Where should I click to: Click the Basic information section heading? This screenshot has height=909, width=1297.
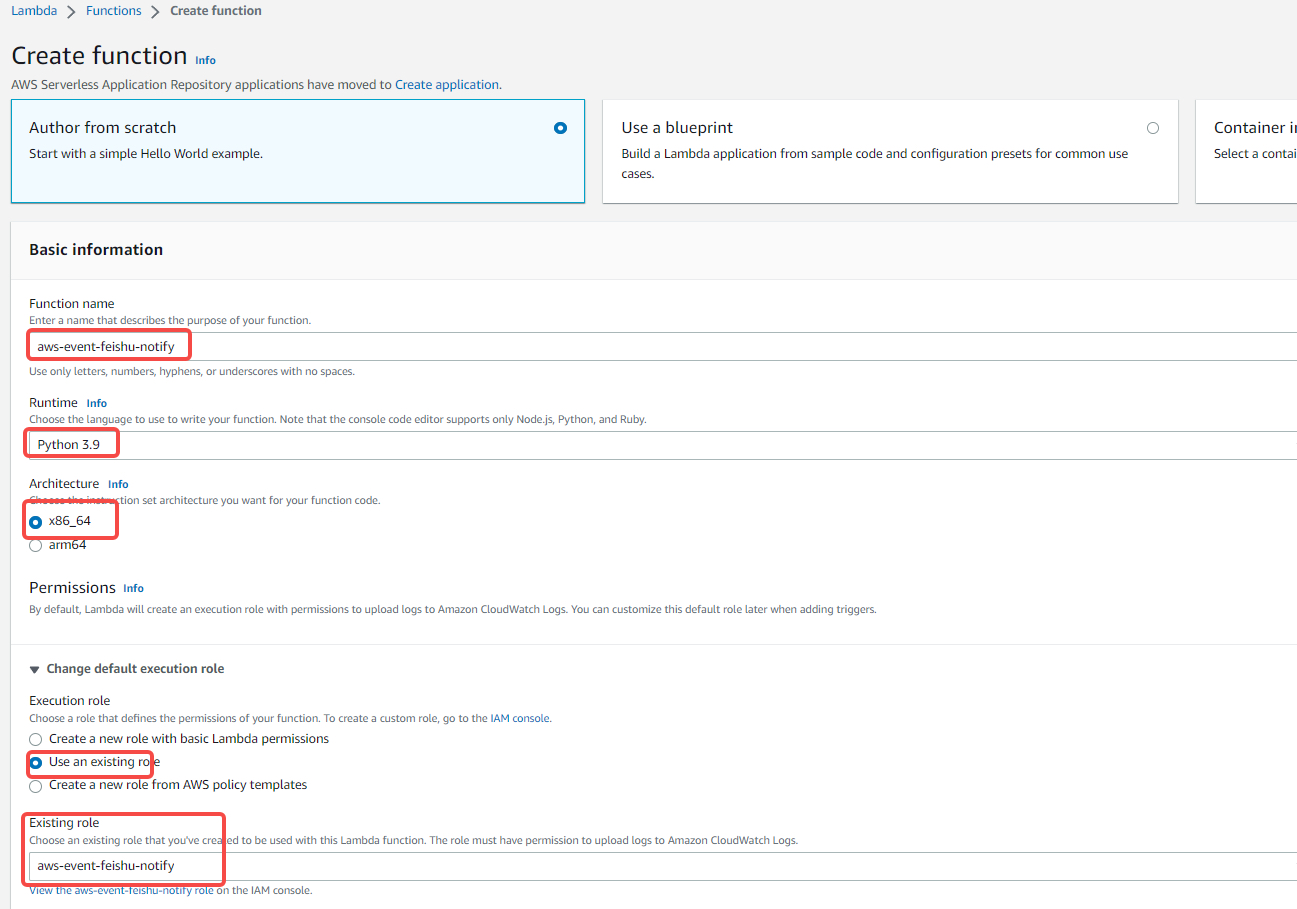click(96, 250)
